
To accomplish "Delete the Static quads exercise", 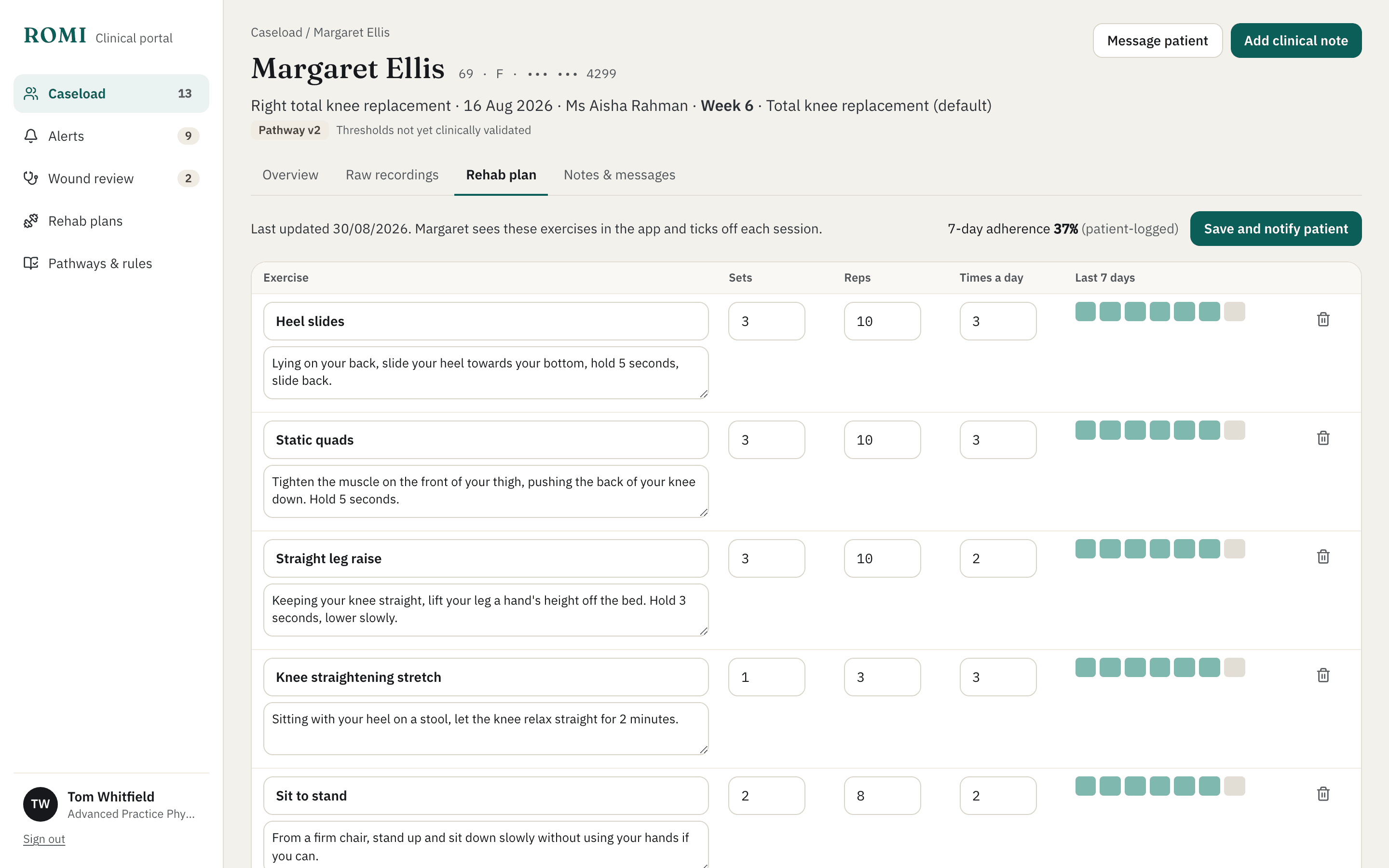I will [x=1323, y=438].
